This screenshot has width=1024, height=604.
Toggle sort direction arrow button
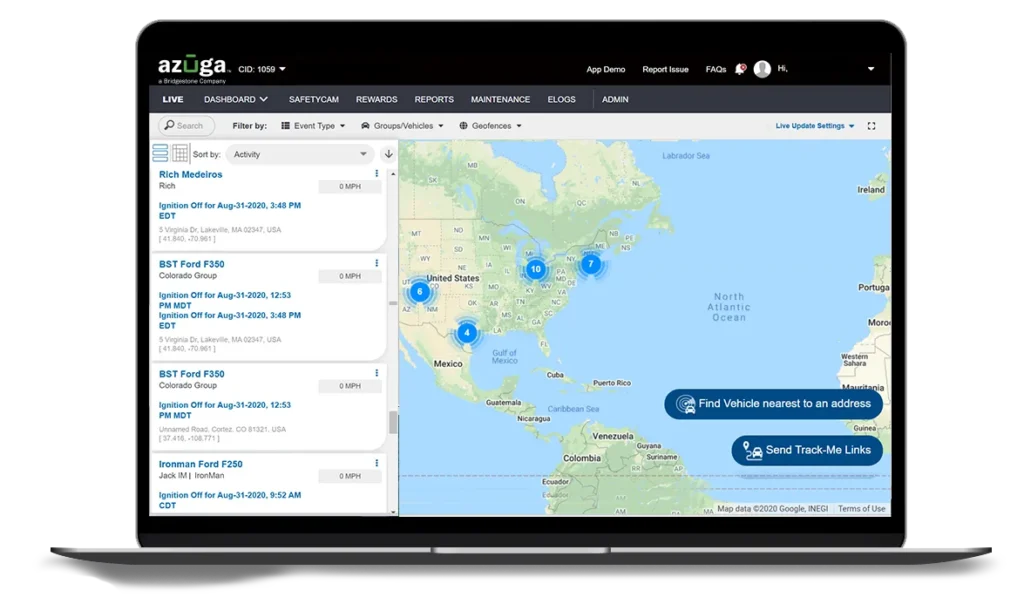[x=388, y=154]
